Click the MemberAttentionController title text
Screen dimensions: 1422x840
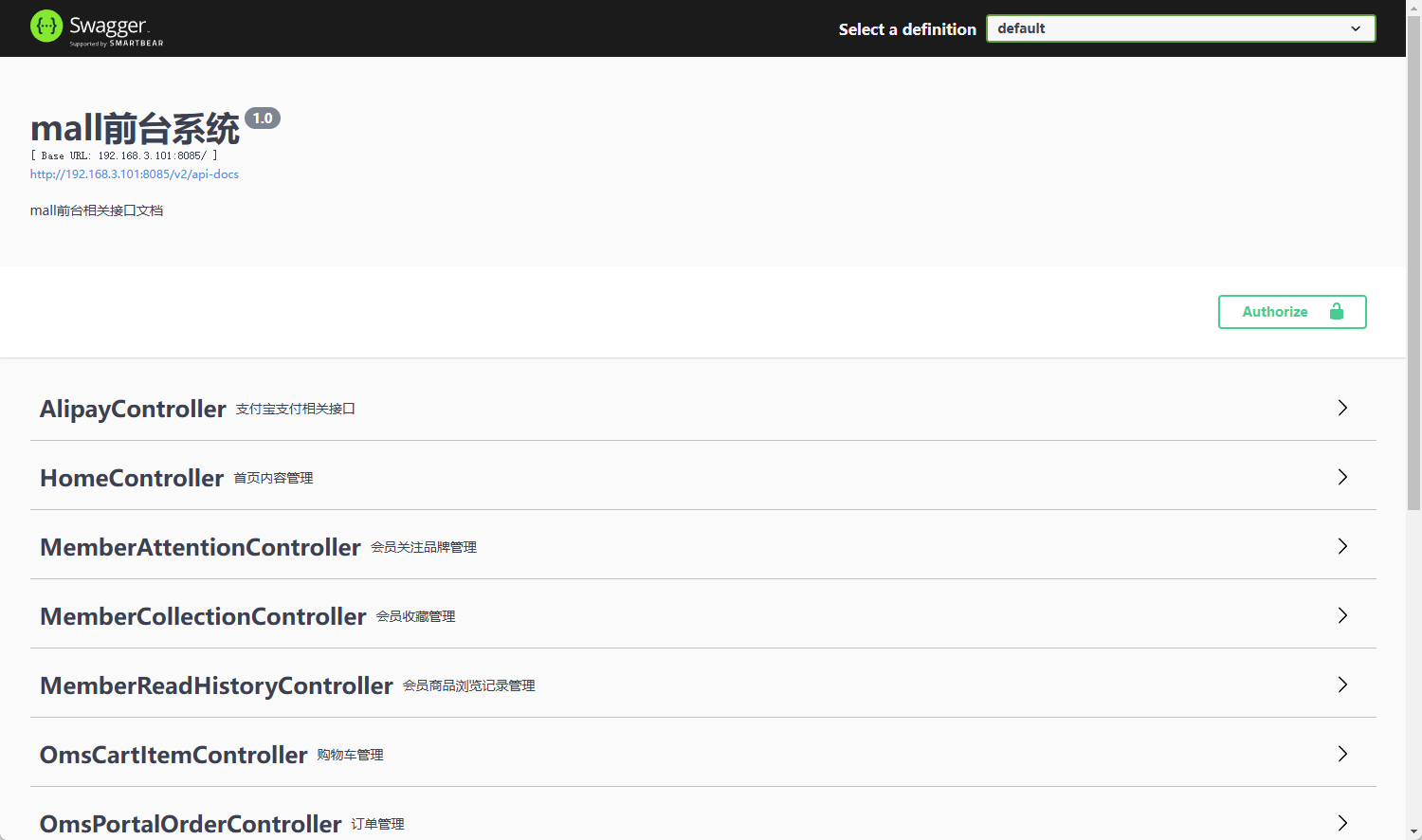(200, 547)
